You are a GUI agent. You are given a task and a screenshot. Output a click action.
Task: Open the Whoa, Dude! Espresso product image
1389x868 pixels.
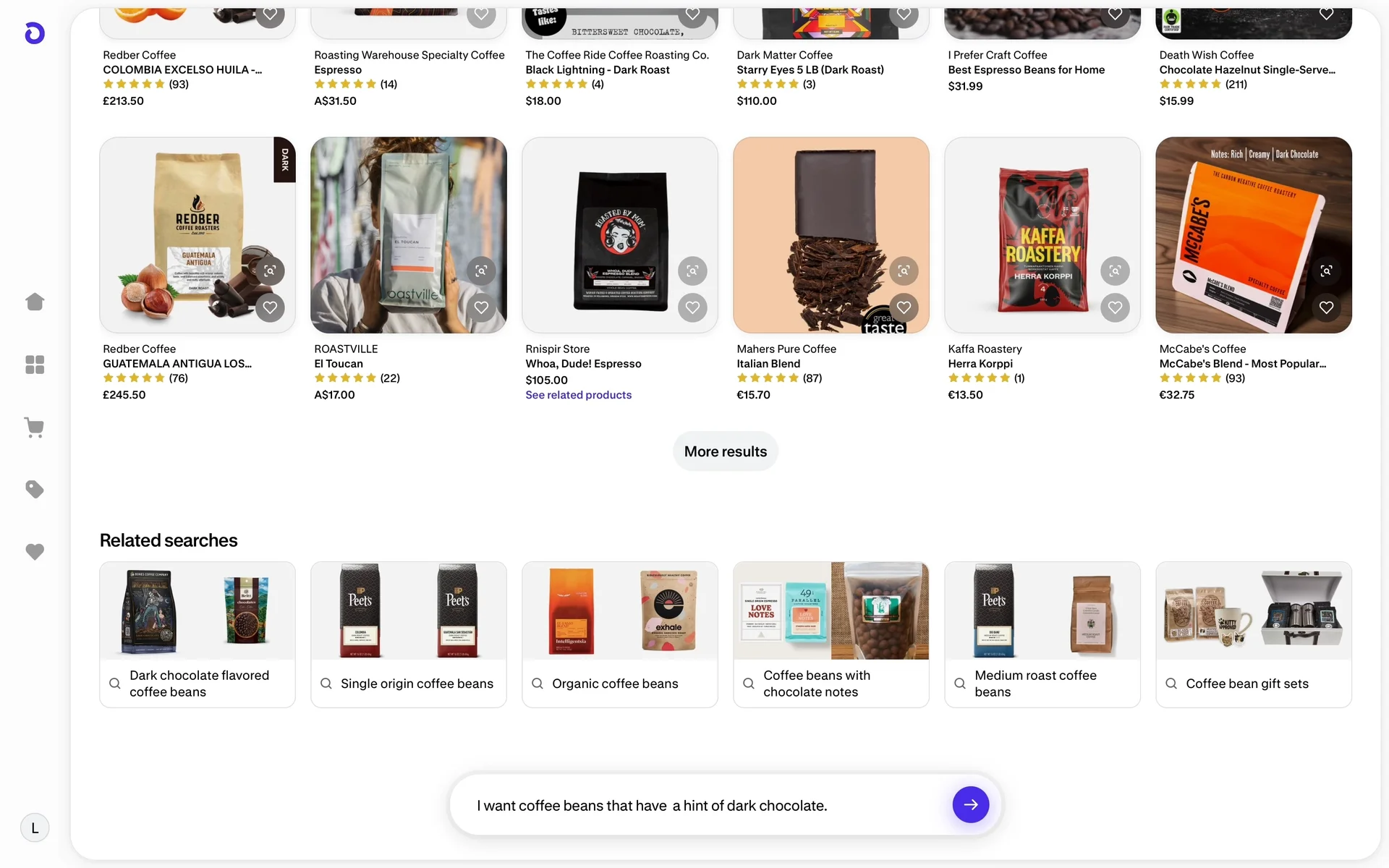[619, 235]
